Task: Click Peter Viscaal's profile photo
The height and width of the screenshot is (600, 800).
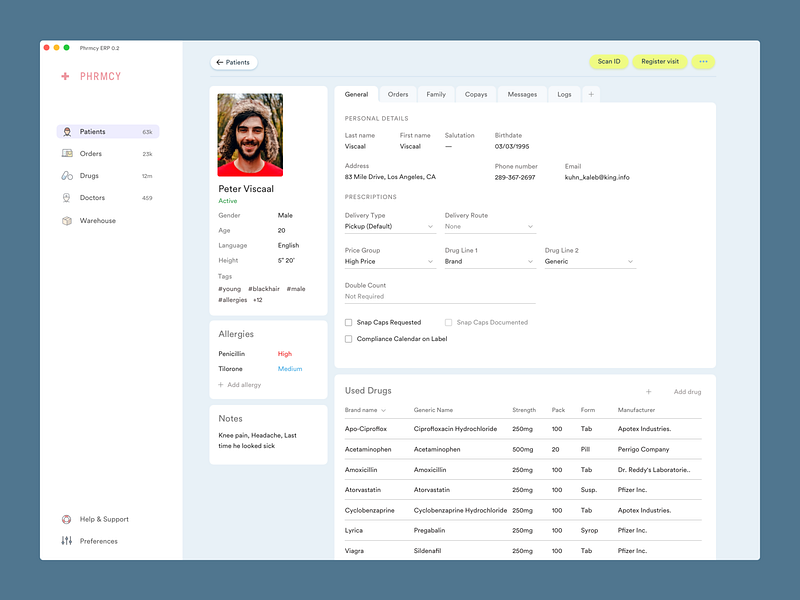Action: tap(250, 135)
